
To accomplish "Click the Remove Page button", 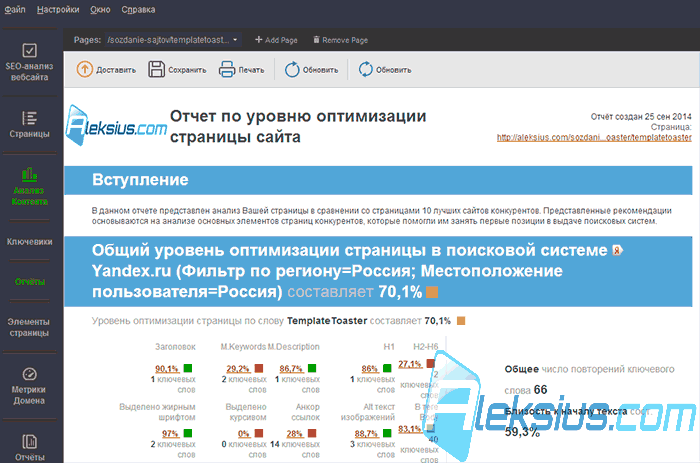I will coord(340,40).
